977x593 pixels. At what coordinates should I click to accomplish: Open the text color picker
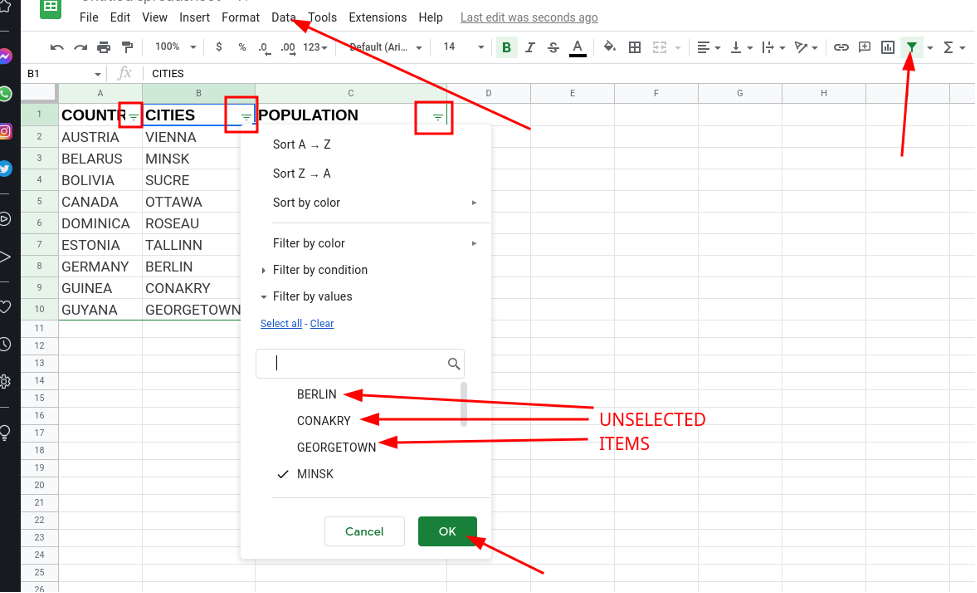[578, 47]
